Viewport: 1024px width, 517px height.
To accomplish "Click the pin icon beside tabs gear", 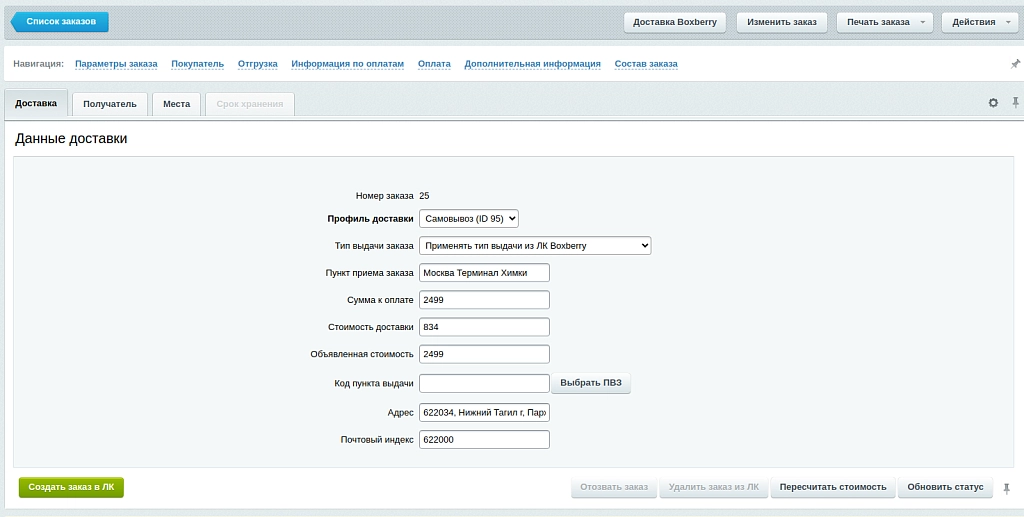I will (x=1016, y=102).
